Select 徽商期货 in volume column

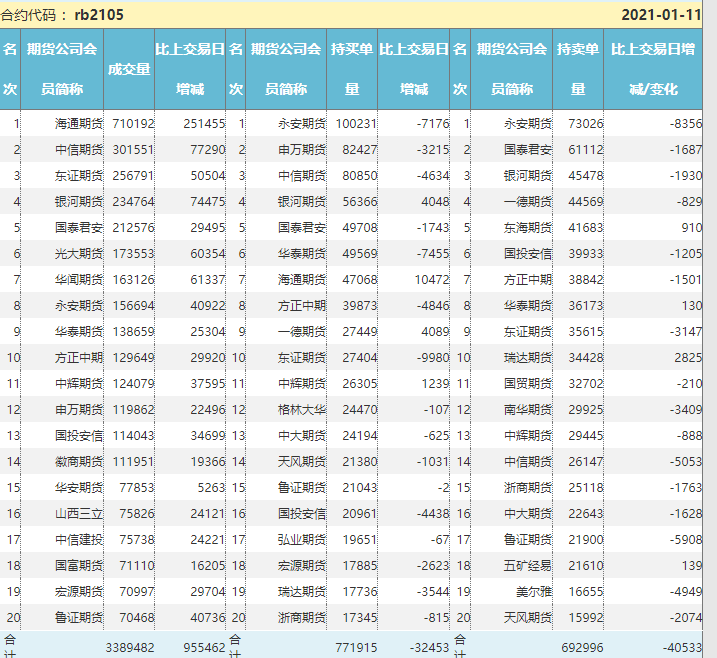point(79,462)
